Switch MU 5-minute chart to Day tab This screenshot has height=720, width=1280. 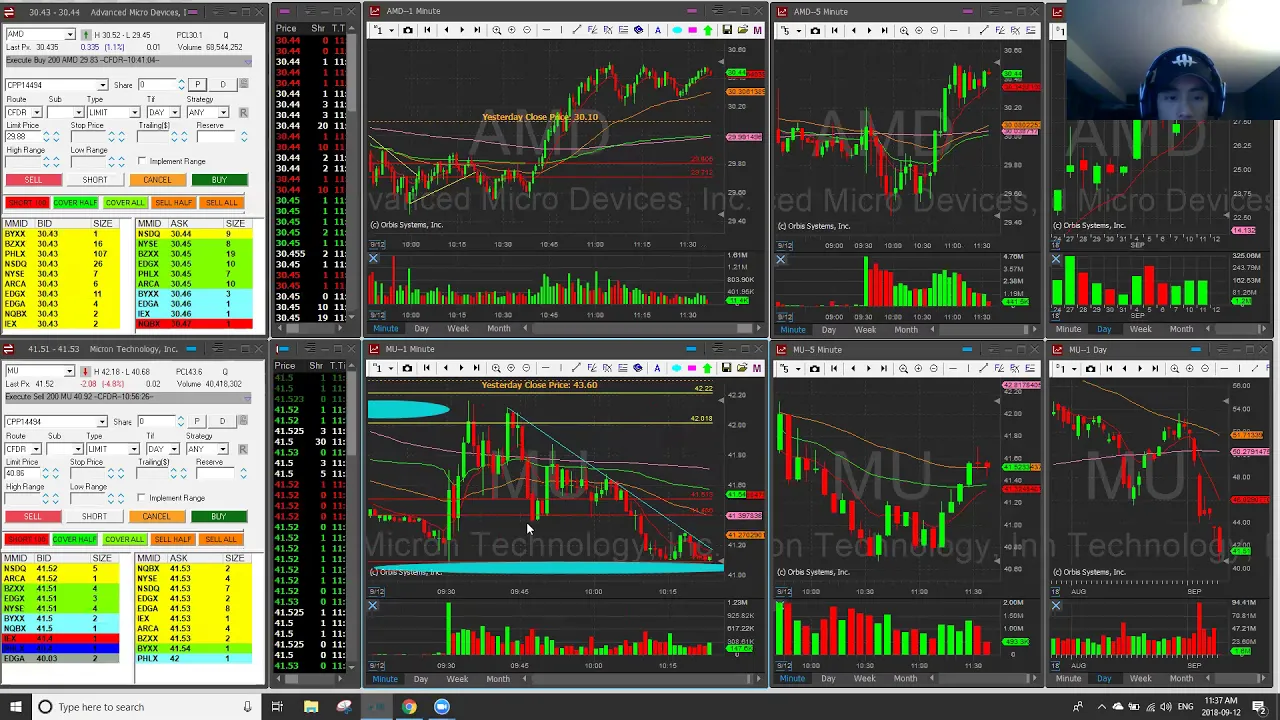[828, 679]
